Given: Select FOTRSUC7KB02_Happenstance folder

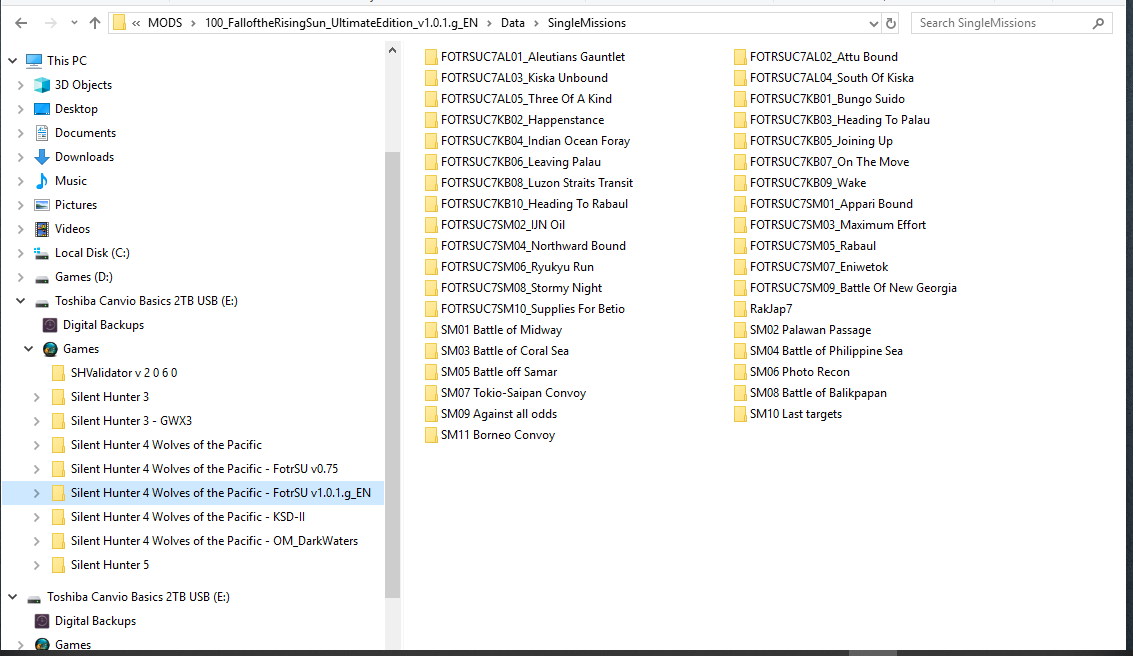Looking at the screenshot, I should [522, 120].
